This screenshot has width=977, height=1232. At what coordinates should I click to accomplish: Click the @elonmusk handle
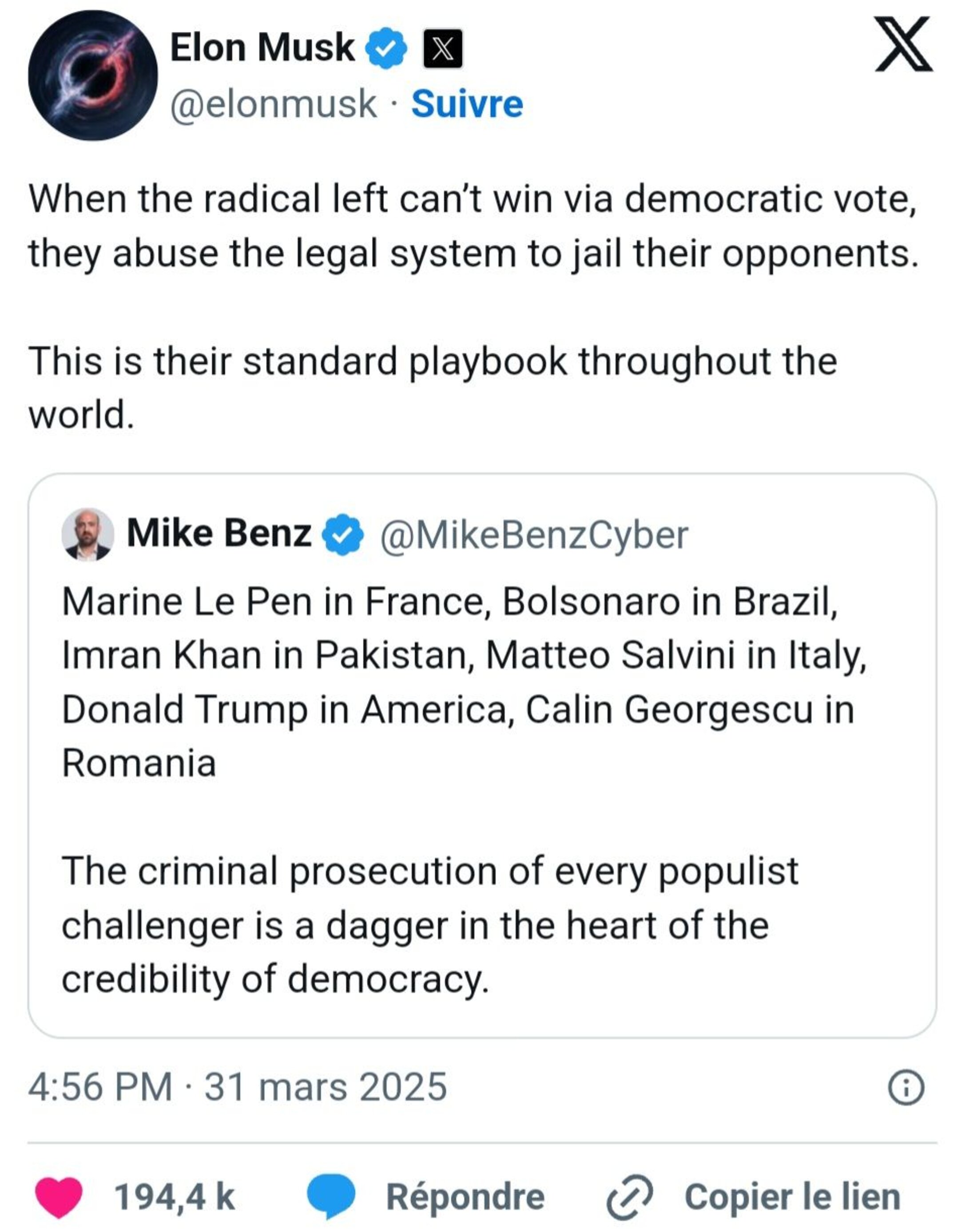pyautogui.click(x=273, y=105)
